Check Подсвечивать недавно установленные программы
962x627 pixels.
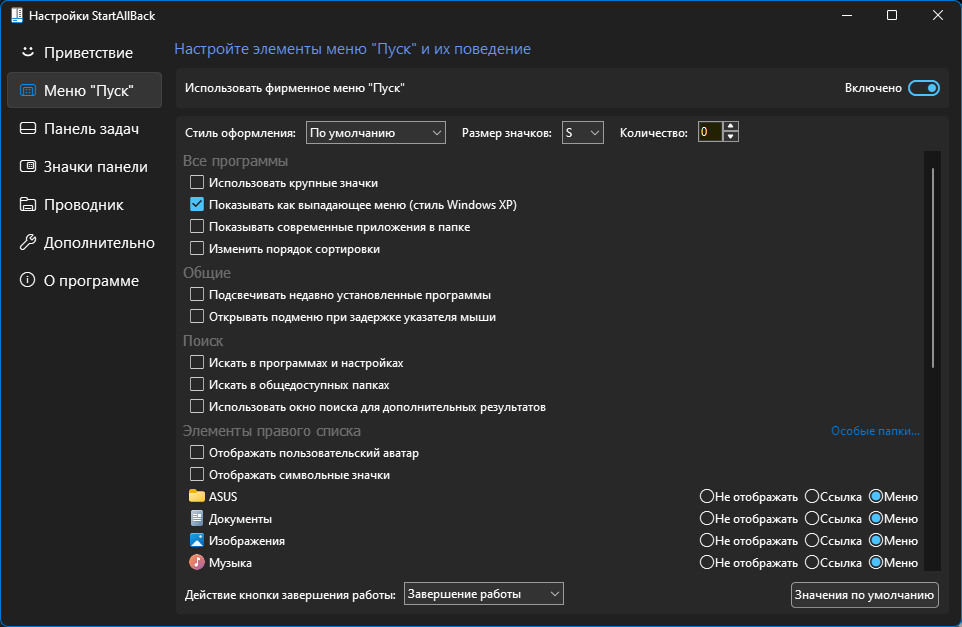pos(197,294)
